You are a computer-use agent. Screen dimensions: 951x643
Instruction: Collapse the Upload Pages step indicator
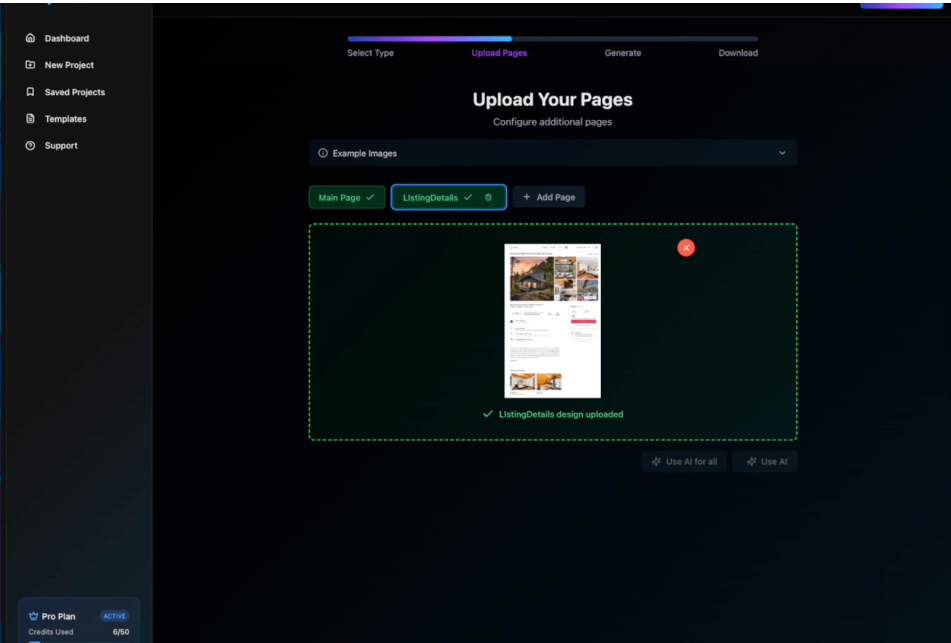point(499,52)
